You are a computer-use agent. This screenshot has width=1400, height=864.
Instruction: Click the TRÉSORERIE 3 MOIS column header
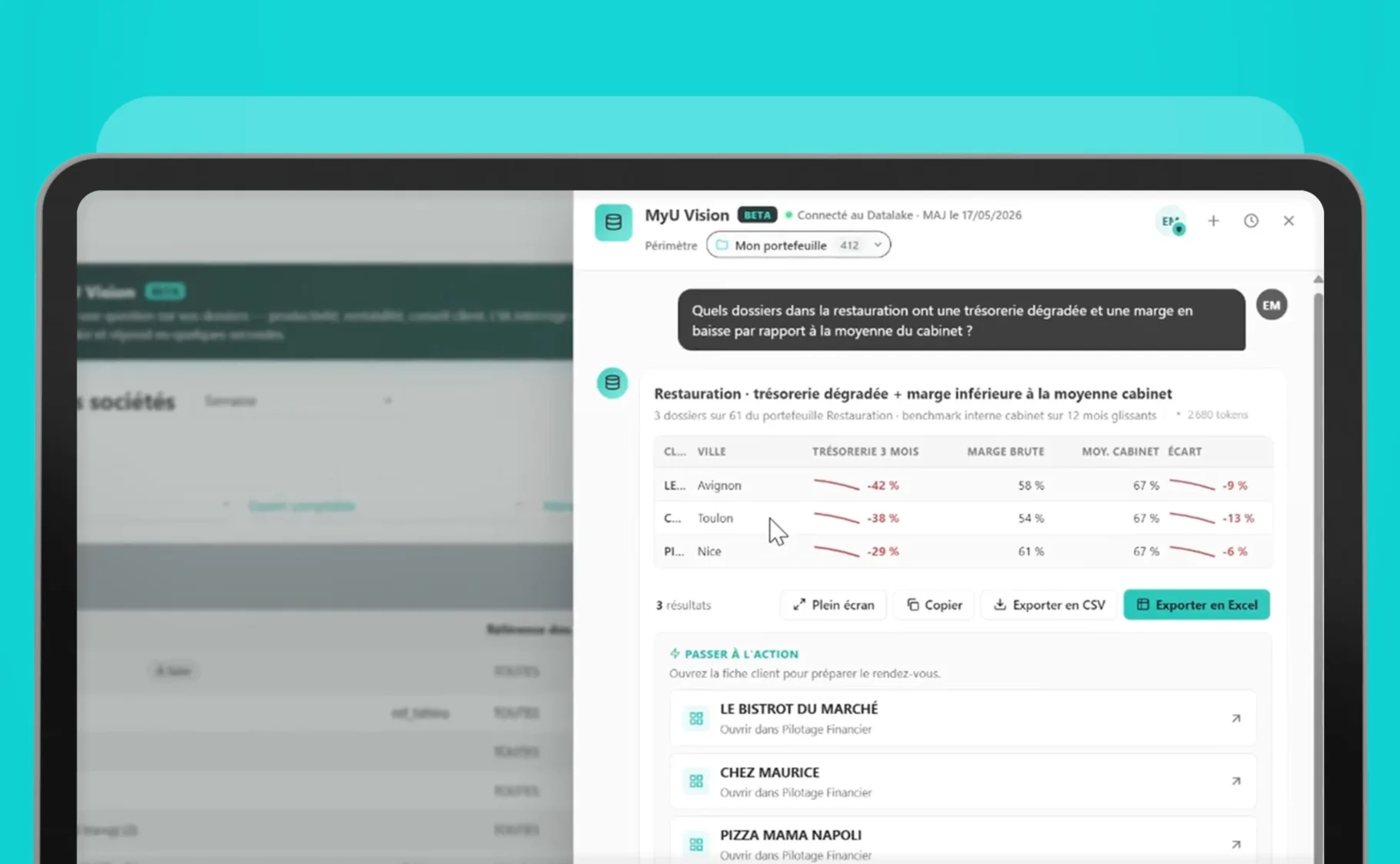click(x=865, y=452)
